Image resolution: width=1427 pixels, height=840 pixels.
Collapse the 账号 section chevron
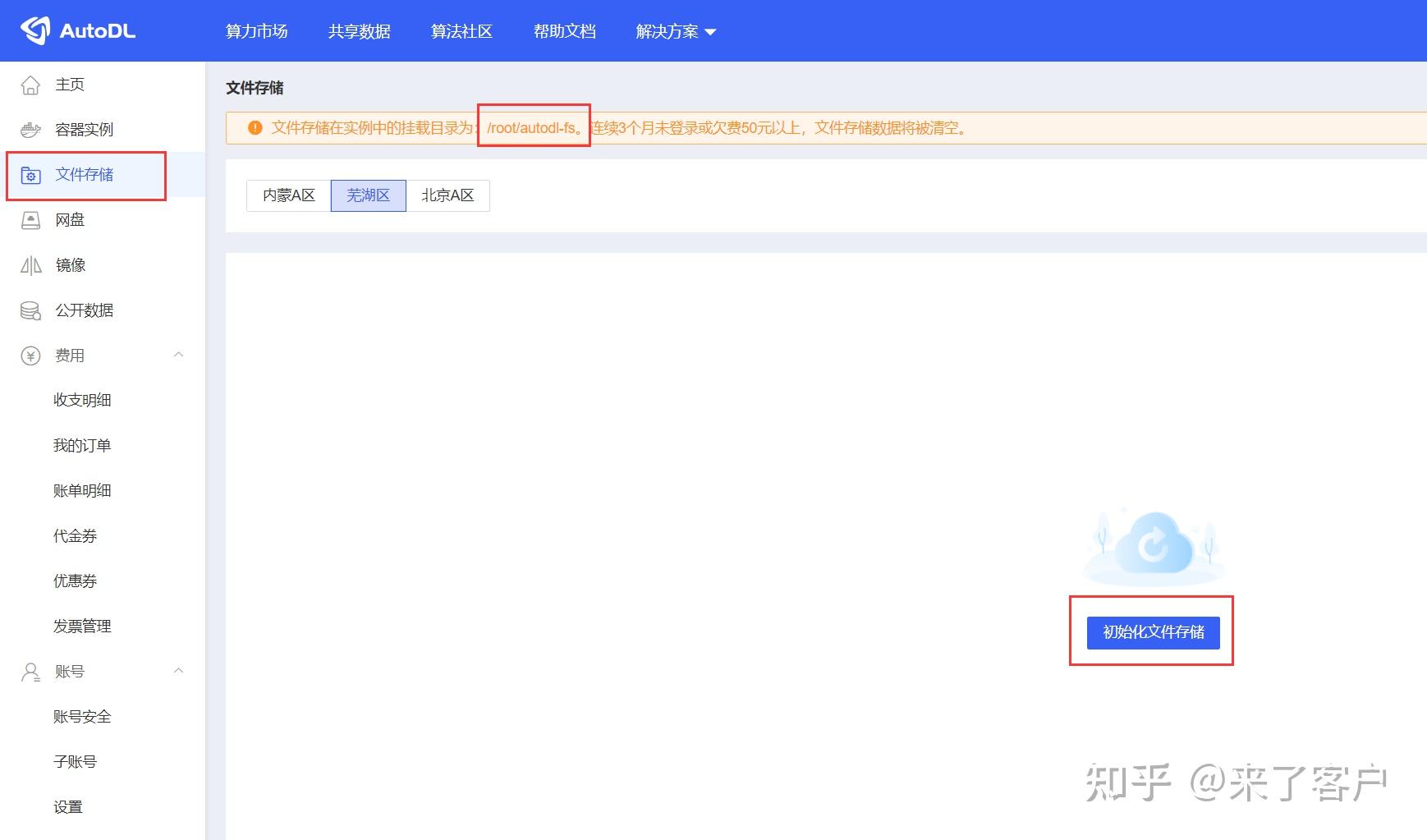pyautogui.click(x=179, y=671)
